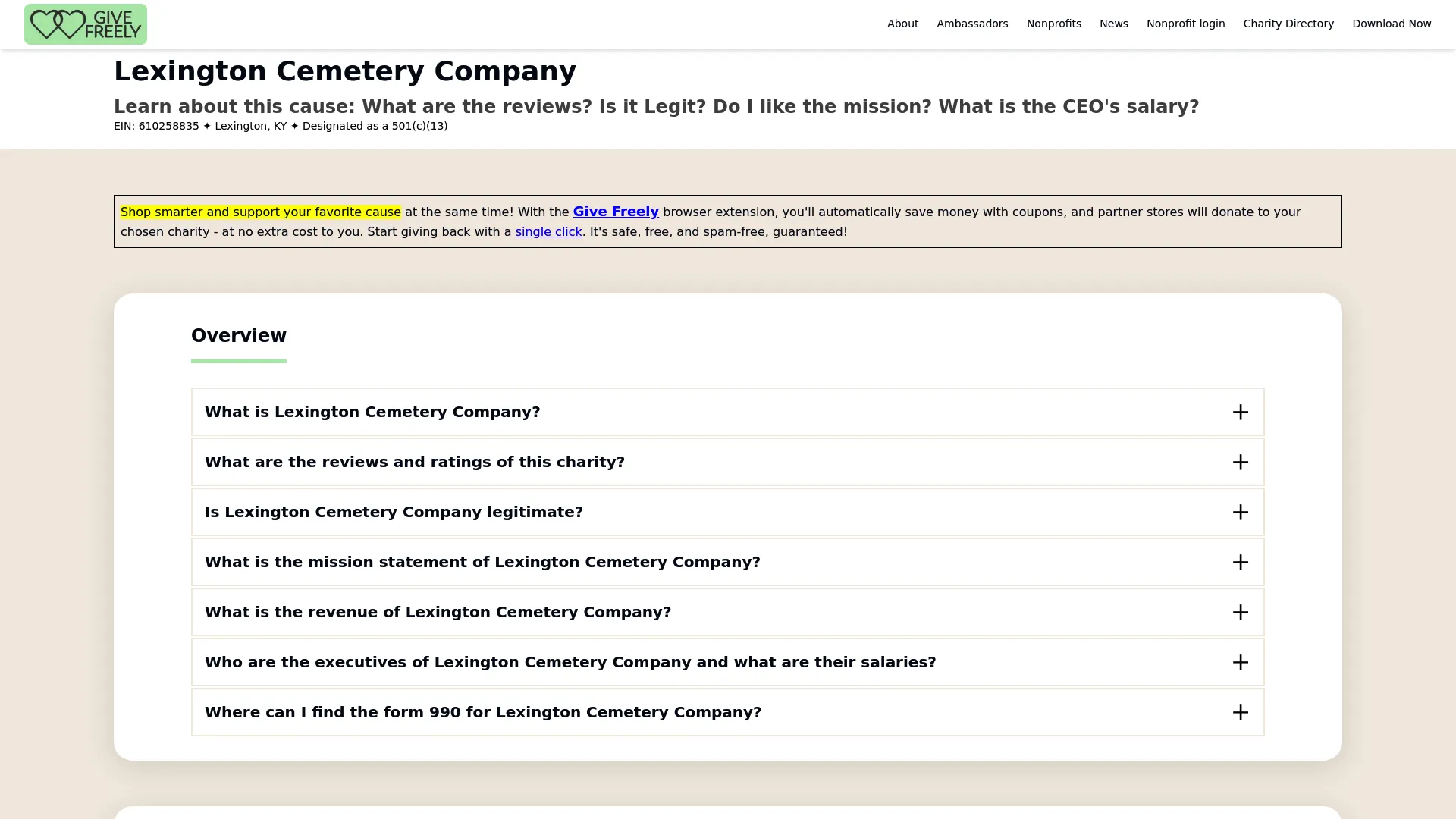Open the Charity Directory page
This screenshot has height=819, width=1456.
click(x=1288, y=24)
